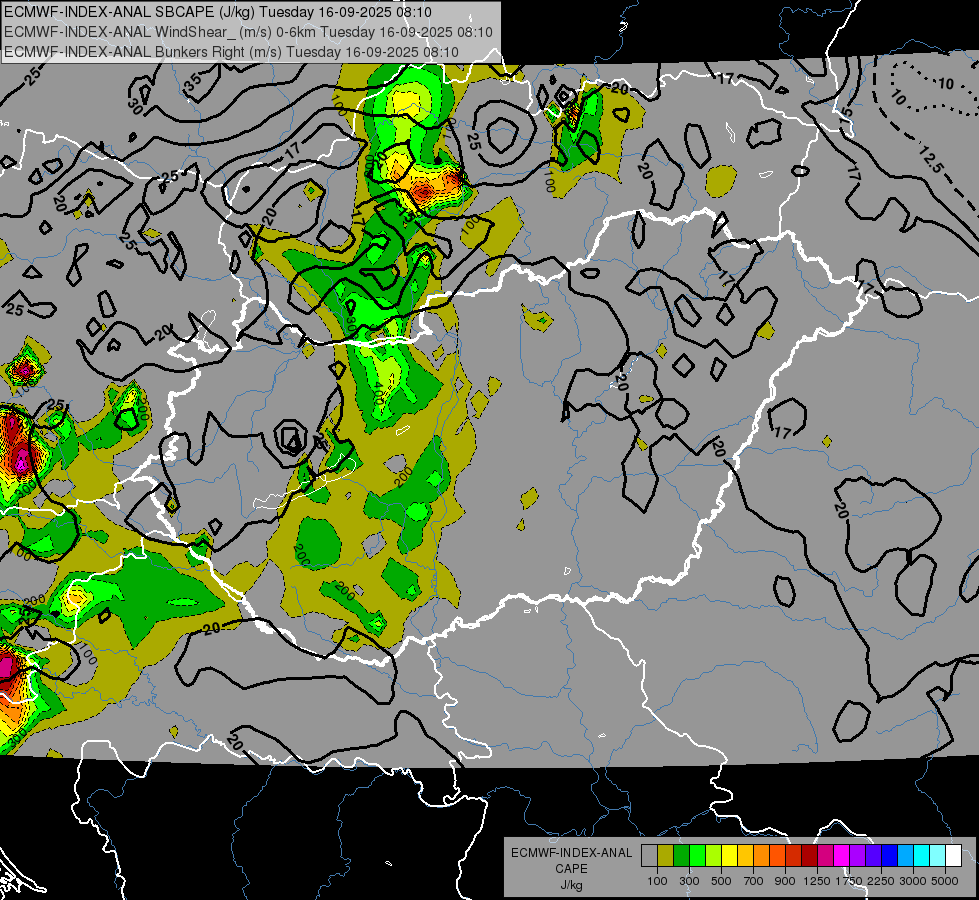979x900 pixels.
Task: Pick the pure blue swatch after 2250
Action: pos(890,856)
